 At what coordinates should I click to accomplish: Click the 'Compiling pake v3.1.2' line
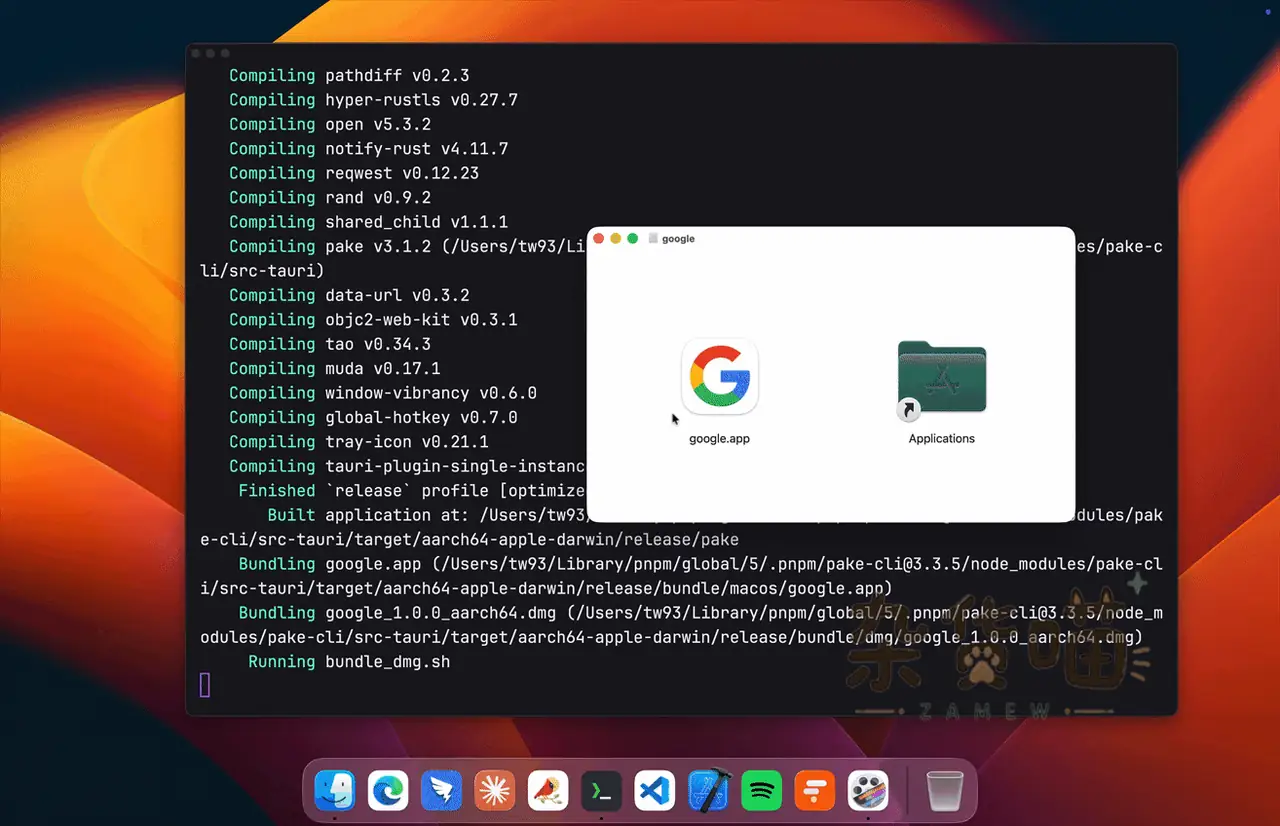pyautogui.click(x=407, y=247)
